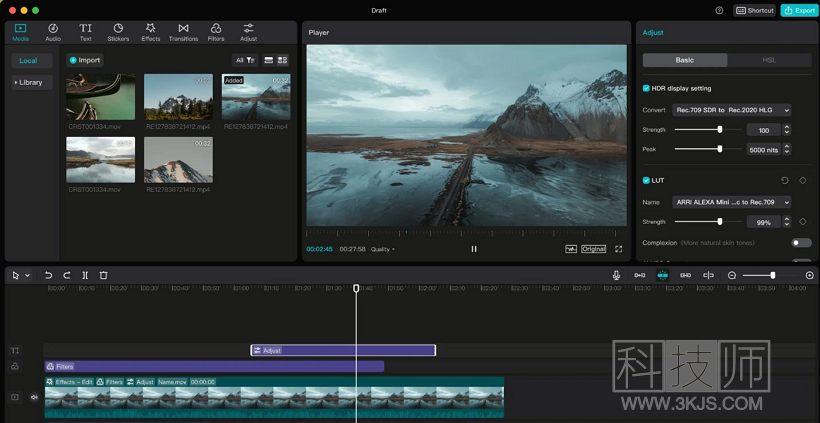Enable the Complexion toggle

click(801, 243)
